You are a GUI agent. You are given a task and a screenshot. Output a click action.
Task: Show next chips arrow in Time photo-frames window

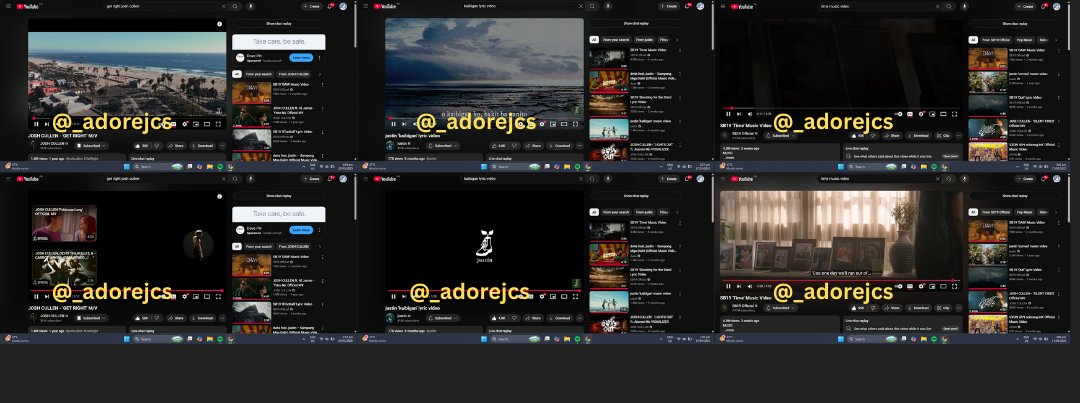point(1056,212)
